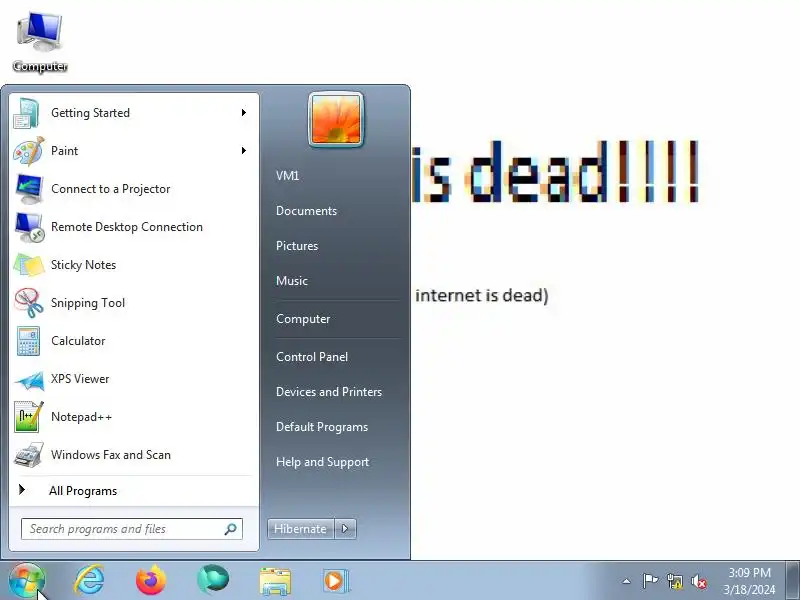Click the search magnifier icon

(x=231, y=529)
